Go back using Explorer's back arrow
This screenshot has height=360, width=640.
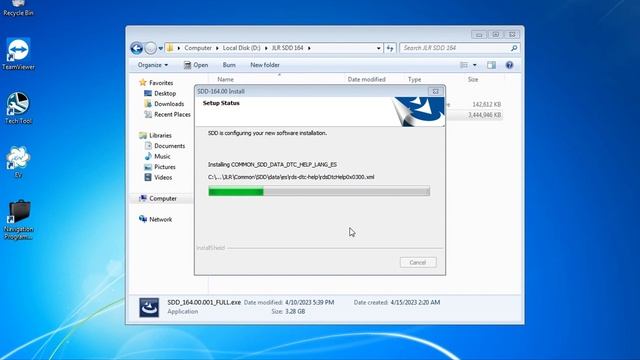click(x=137, y=48)
